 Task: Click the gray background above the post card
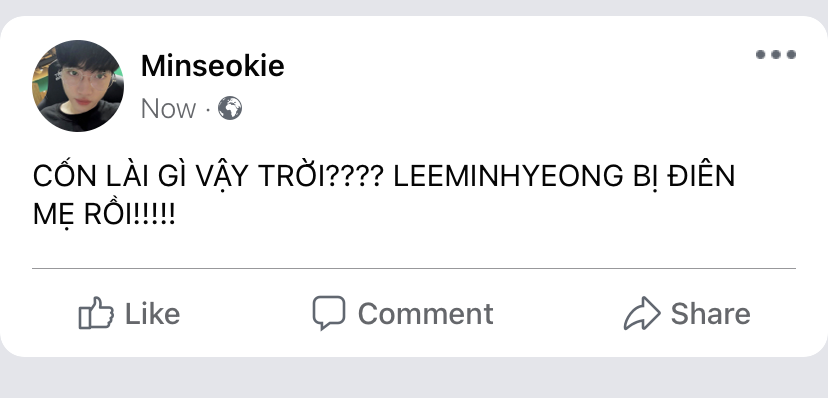pyautogui.click(x=414, y=7)
